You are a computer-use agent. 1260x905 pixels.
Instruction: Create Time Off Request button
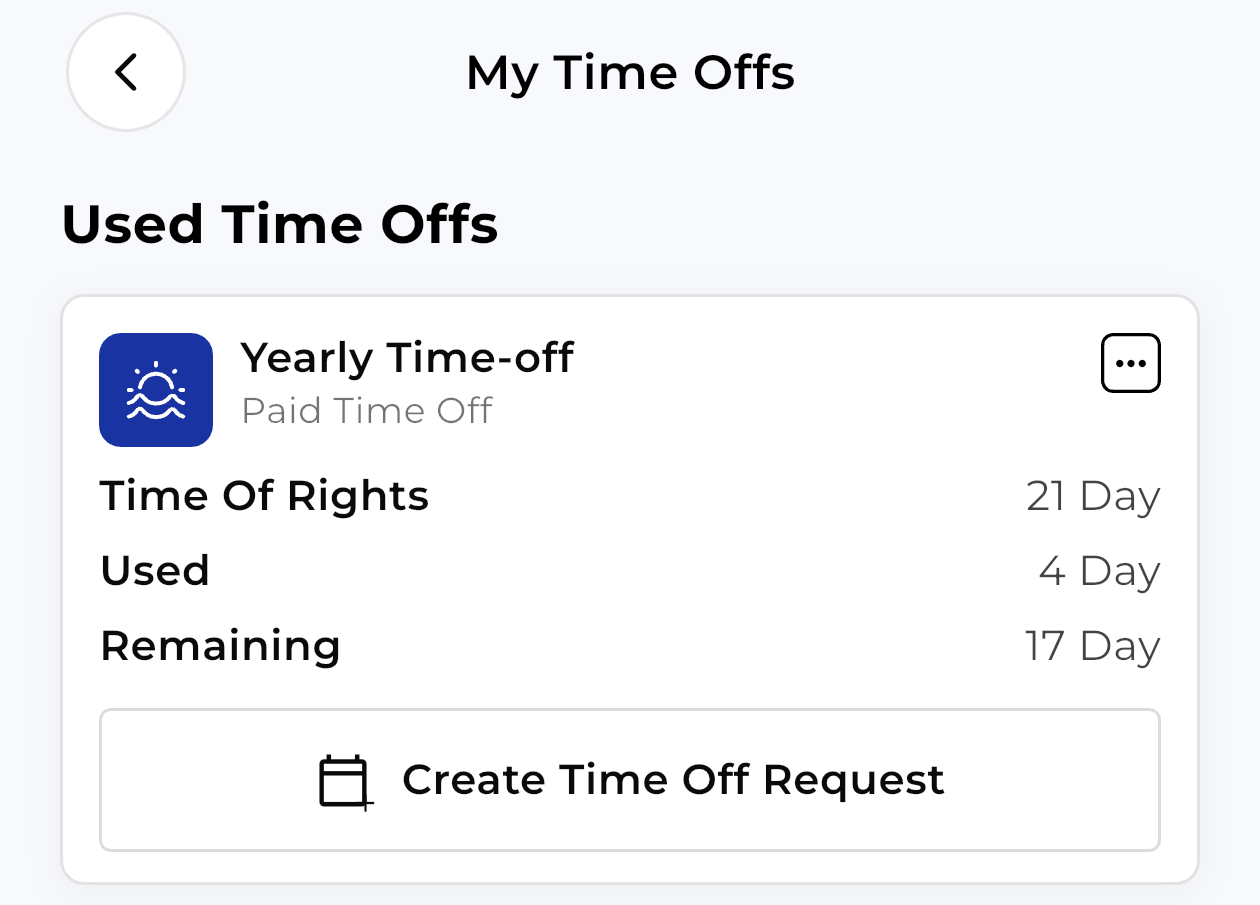(630, 780)
